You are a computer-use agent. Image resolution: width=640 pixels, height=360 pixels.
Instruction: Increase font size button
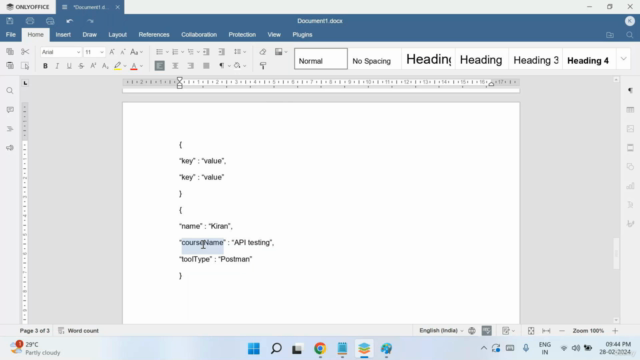pos(112,52)
